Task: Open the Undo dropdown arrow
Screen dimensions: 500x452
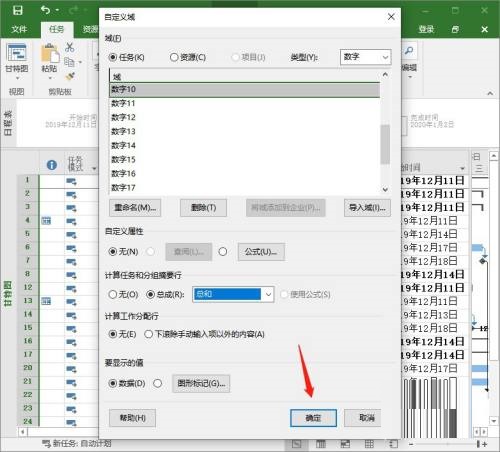Action: [x=57, y=10]
